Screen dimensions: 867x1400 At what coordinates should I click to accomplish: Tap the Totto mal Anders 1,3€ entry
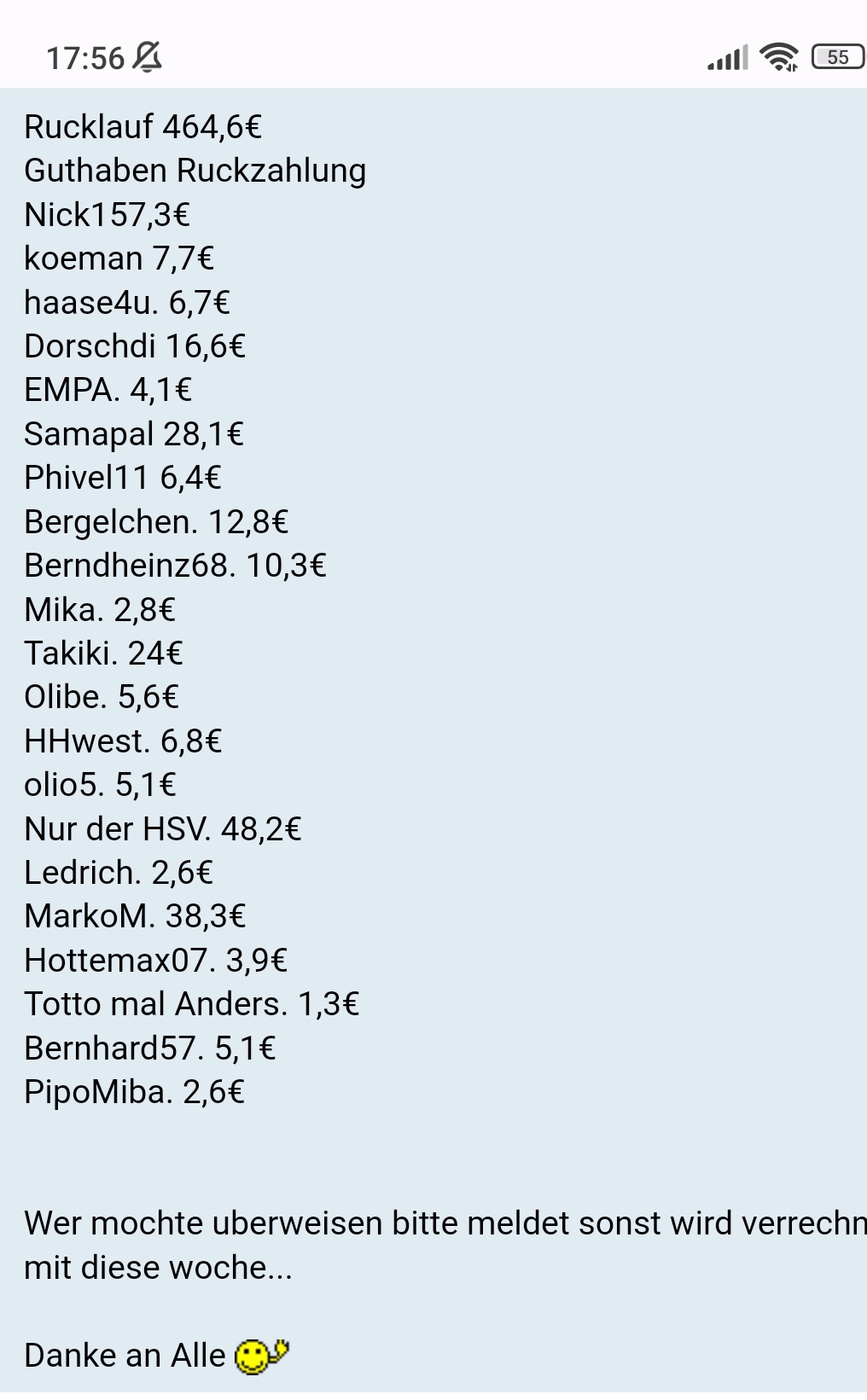pyautogui.click(x=191, y=1004)
